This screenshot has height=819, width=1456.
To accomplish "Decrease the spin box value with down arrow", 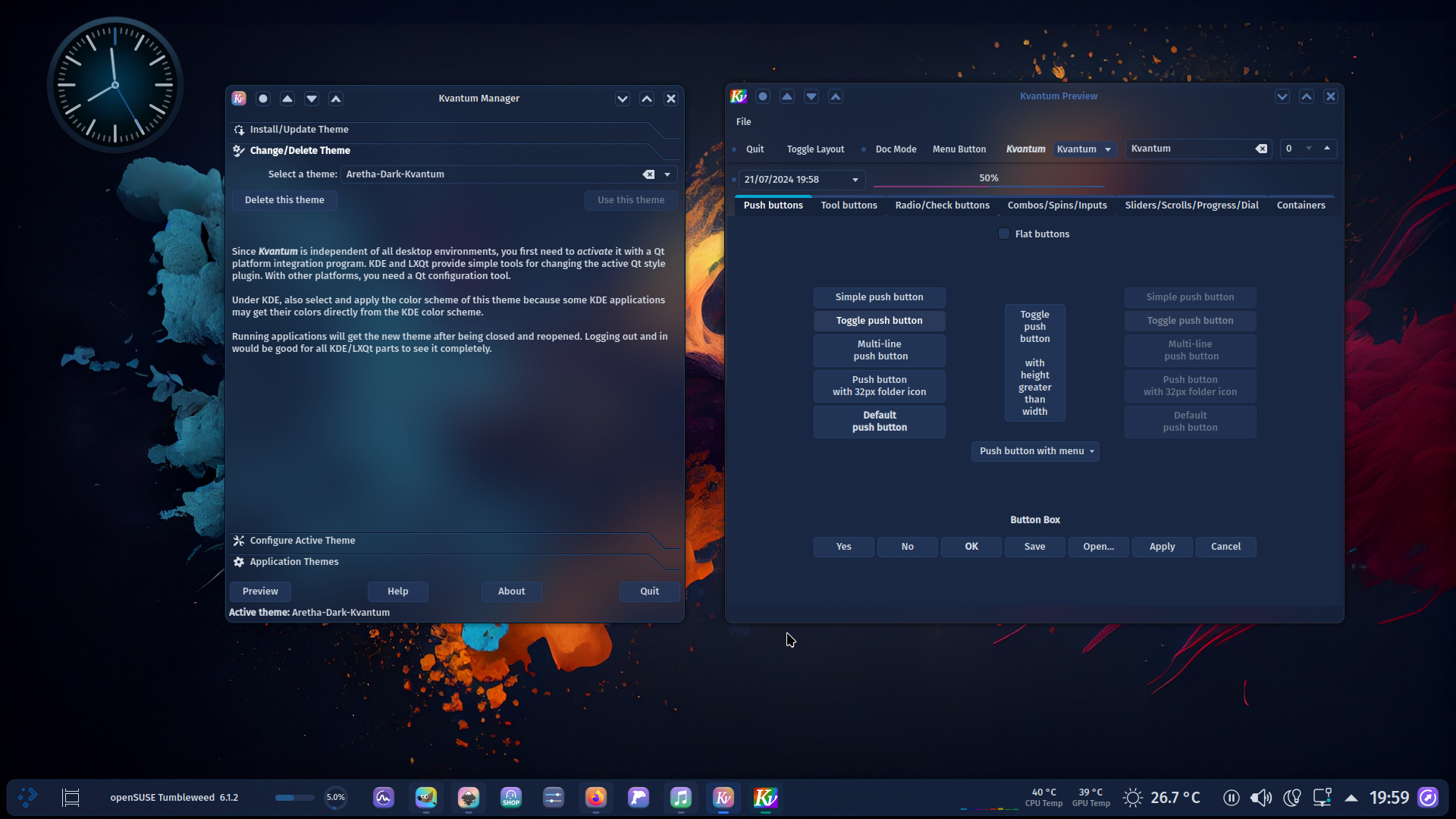I will click(x=1309, y=149).
